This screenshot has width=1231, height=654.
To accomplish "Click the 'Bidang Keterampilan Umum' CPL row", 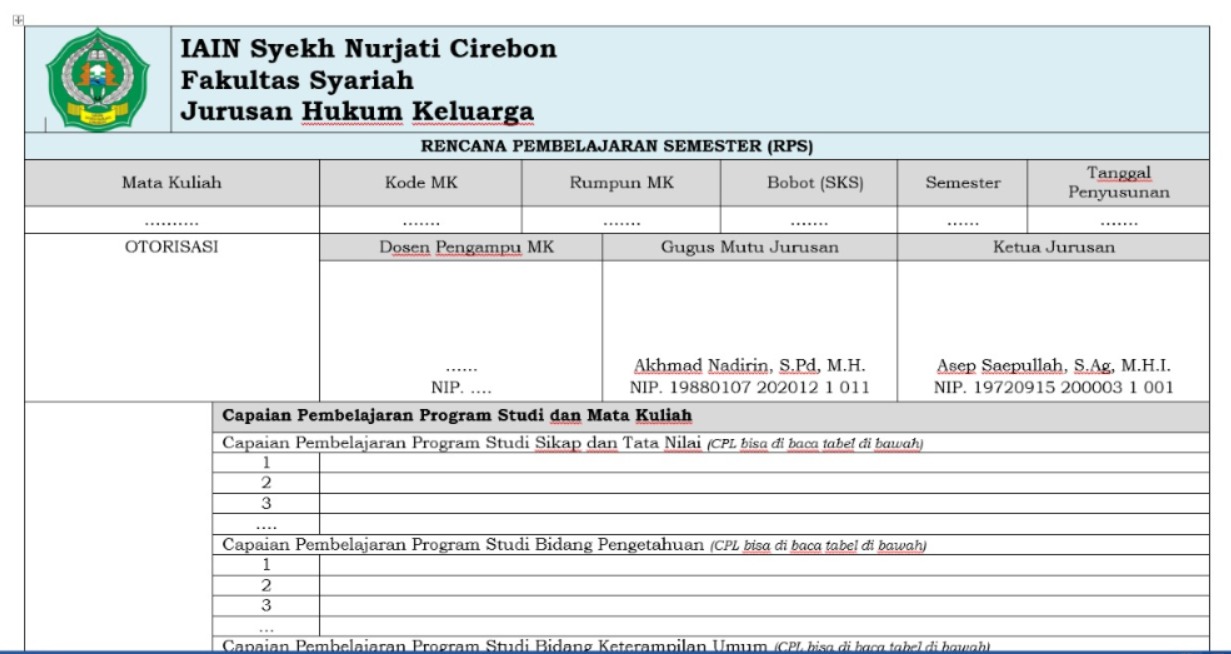I will pos(710,647).
